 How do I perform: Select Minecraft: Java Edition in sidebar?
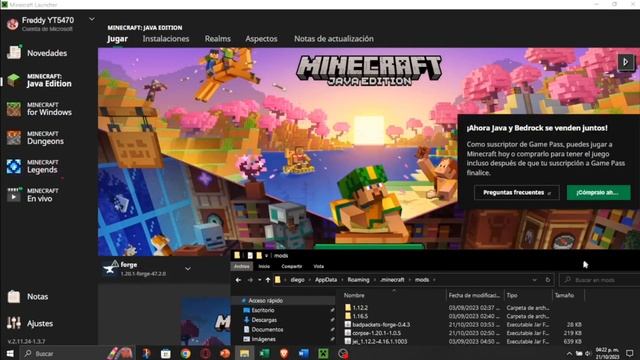click(x=39, y=80)
